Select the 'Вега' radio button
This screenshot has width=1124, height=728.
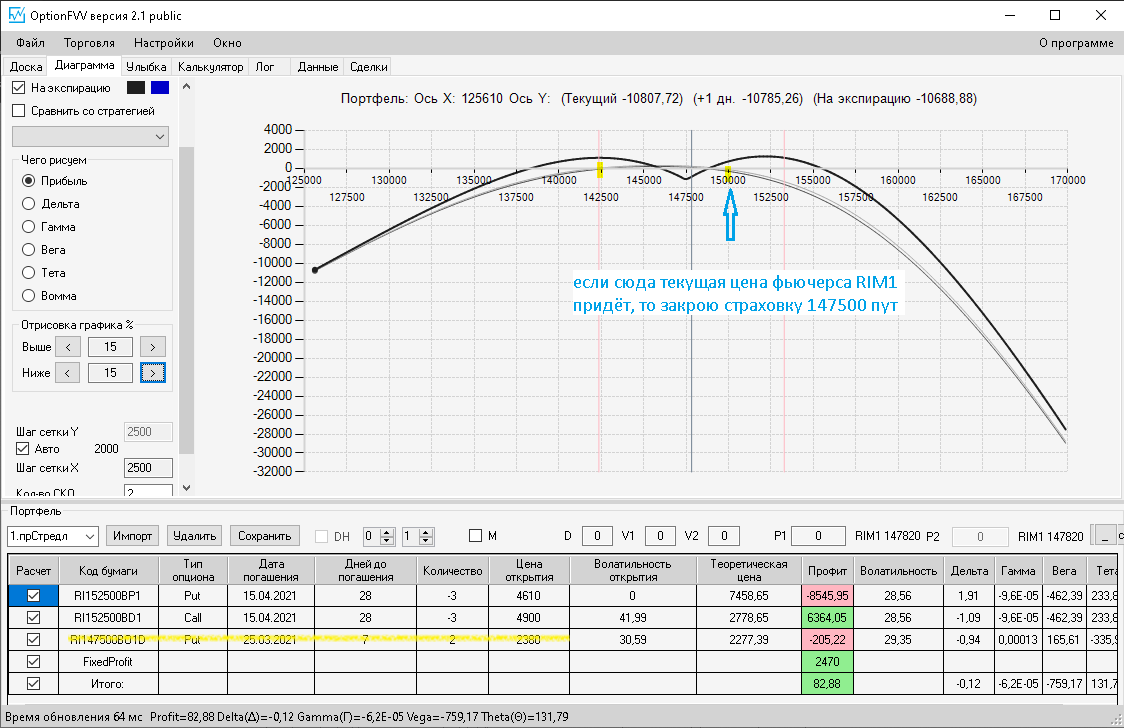[x=29, y=250]
